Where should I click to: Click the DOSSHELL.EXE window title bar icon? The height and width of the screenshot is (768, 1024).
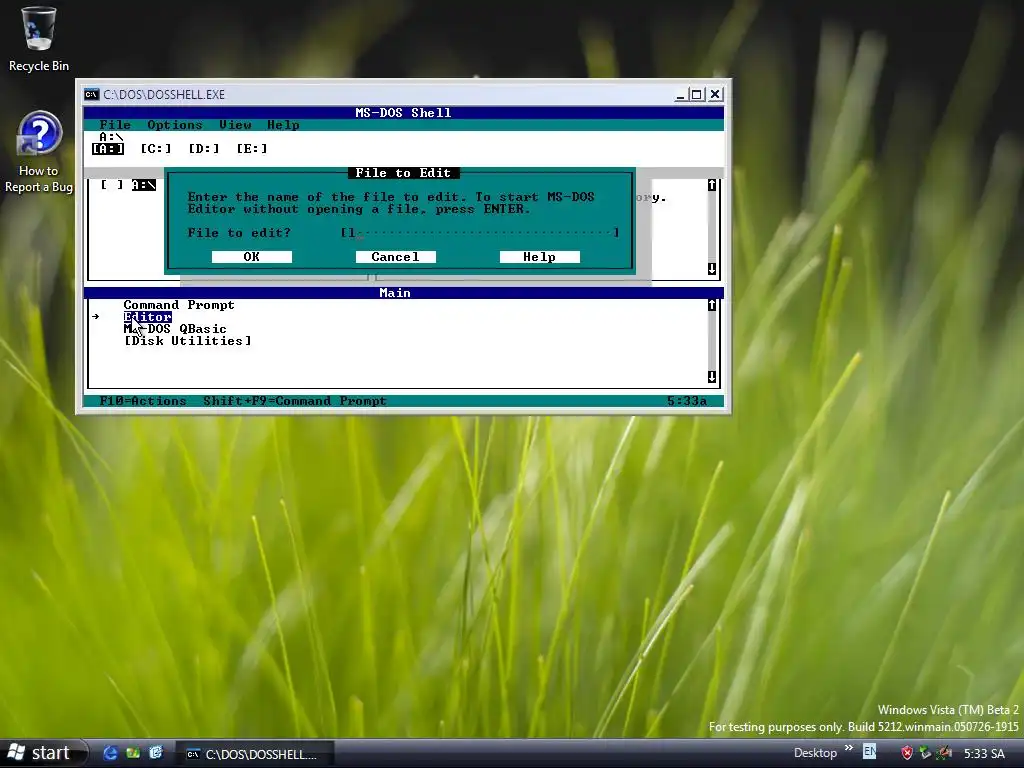[91, 95]
